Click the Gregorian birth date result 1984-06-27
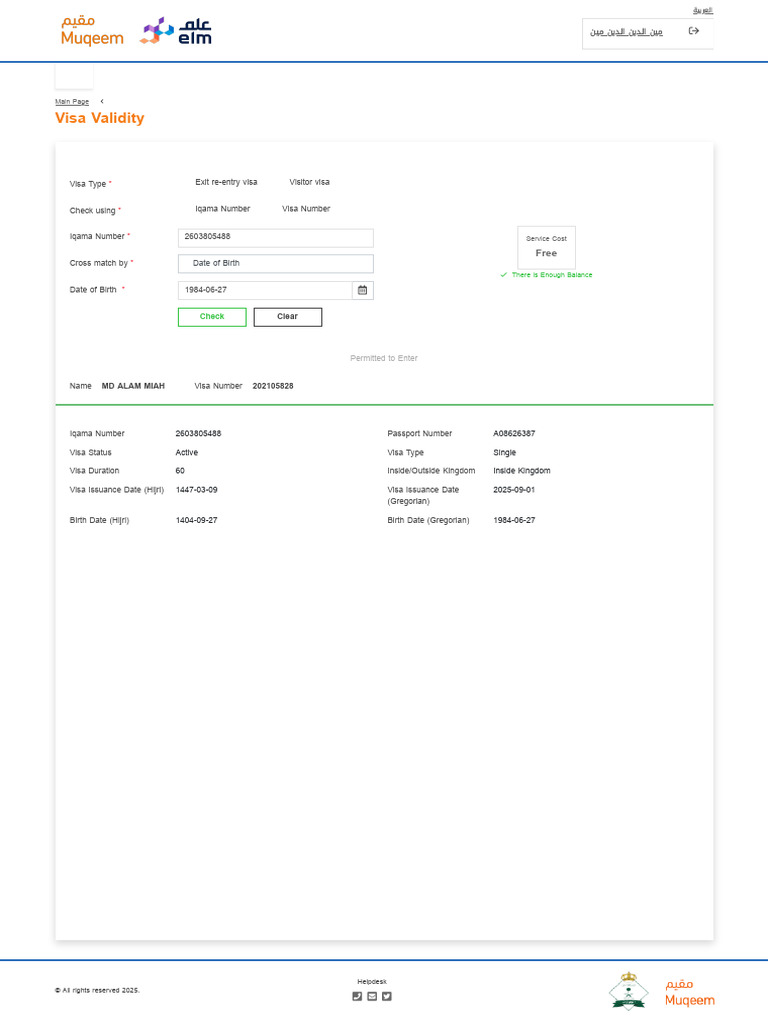The width and height of the screenshot is (768, 1024). pos(514,520)
